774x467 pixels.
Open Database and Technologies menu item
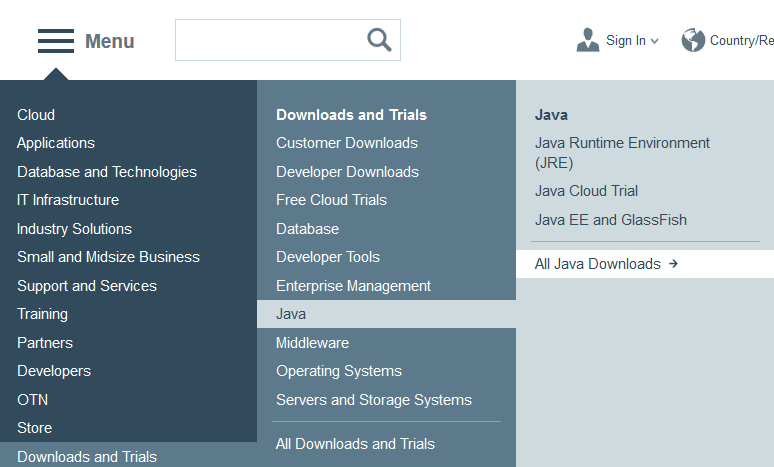click(x=107, y=172)
